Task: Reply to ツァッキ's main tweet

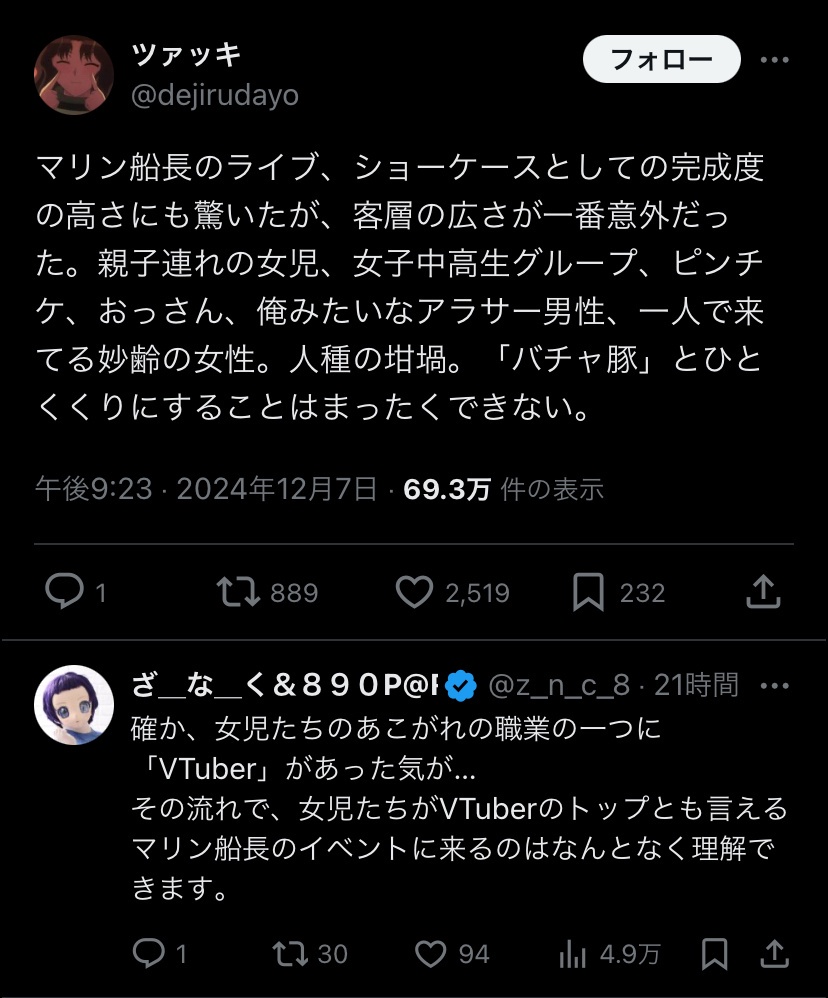Action: click(x=65, y=593)
